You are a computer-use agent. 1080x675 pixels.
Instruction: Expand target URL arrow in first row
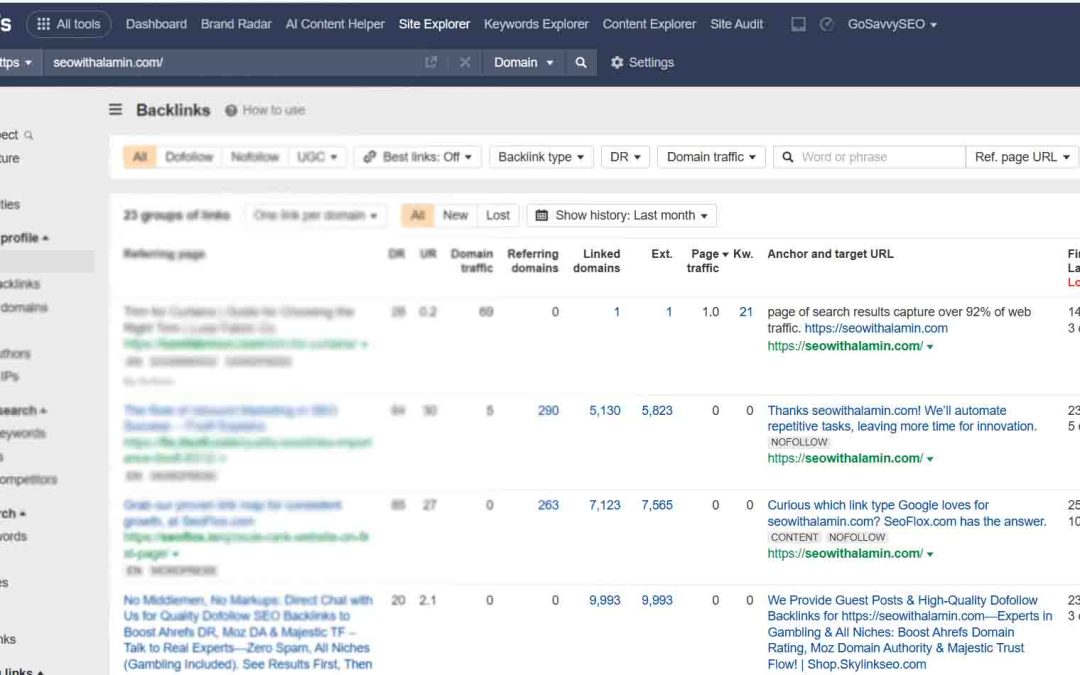pyautogui.click(x=930, y=347)
